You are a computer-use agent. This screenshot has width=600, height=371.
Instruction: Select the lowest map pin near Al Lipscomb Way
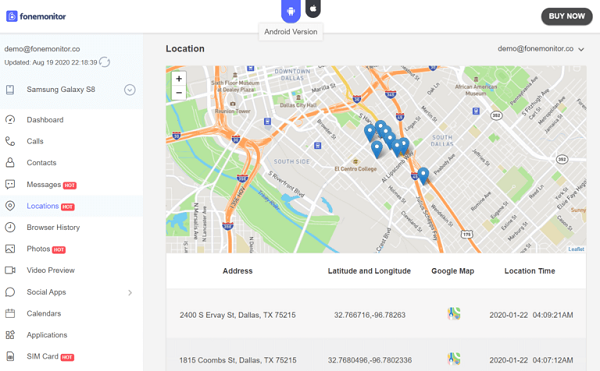pyautogui.click(x=423, y=176)
